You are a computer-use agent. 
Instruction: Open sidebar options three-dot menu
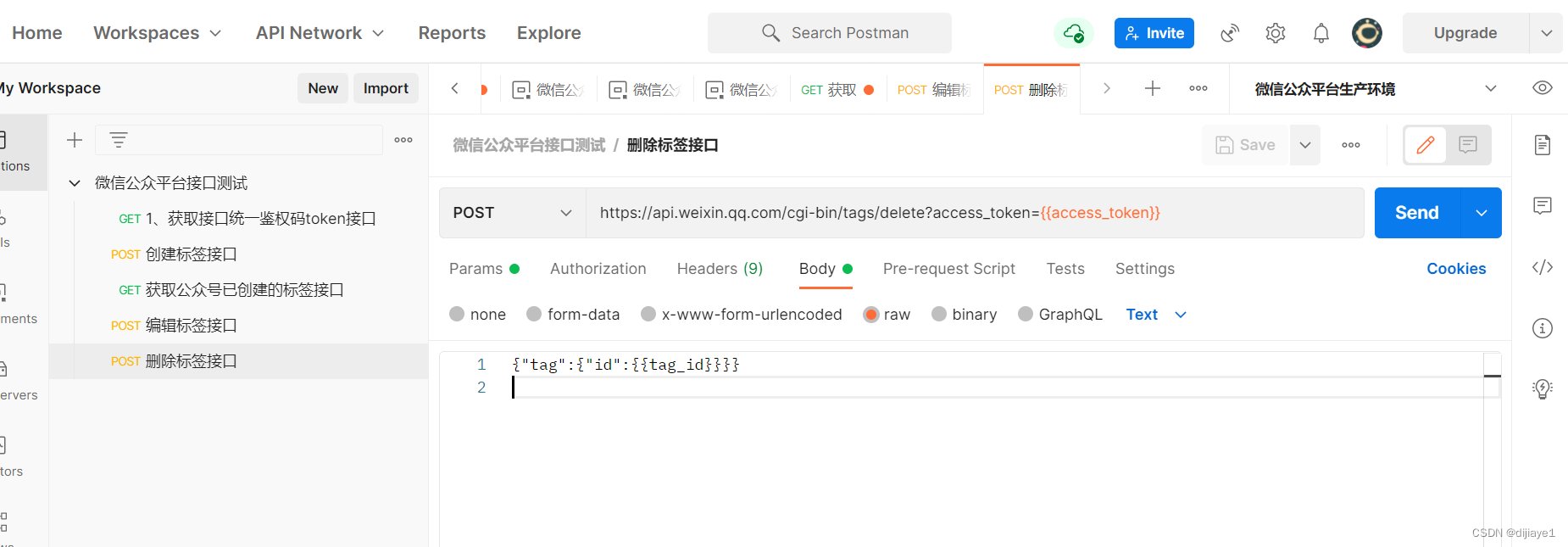pyautogui.click(x=403, y=140)
